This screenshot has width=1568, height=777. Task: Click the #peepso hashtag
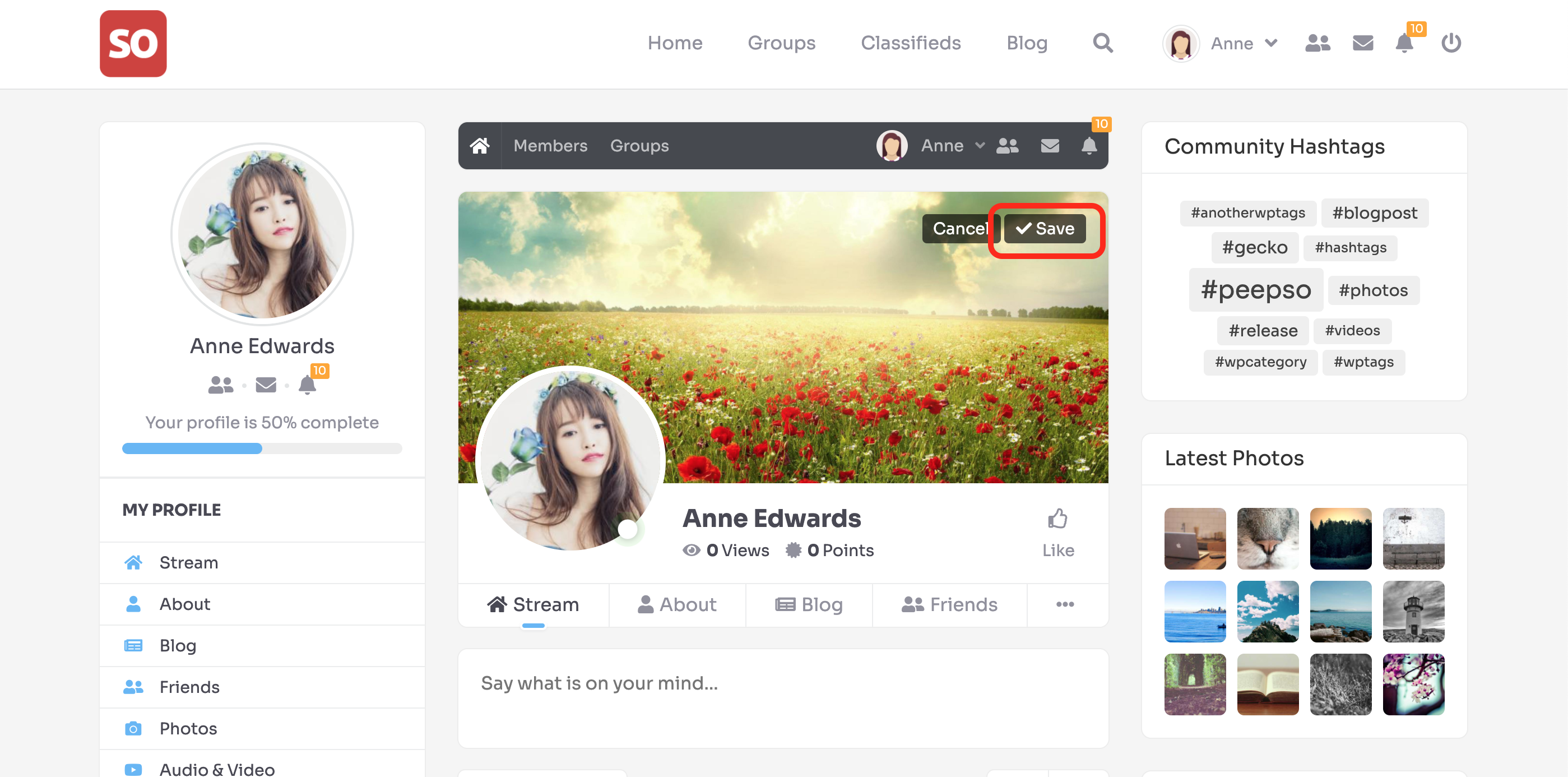pyautogui.click(x=1255, y=290)
